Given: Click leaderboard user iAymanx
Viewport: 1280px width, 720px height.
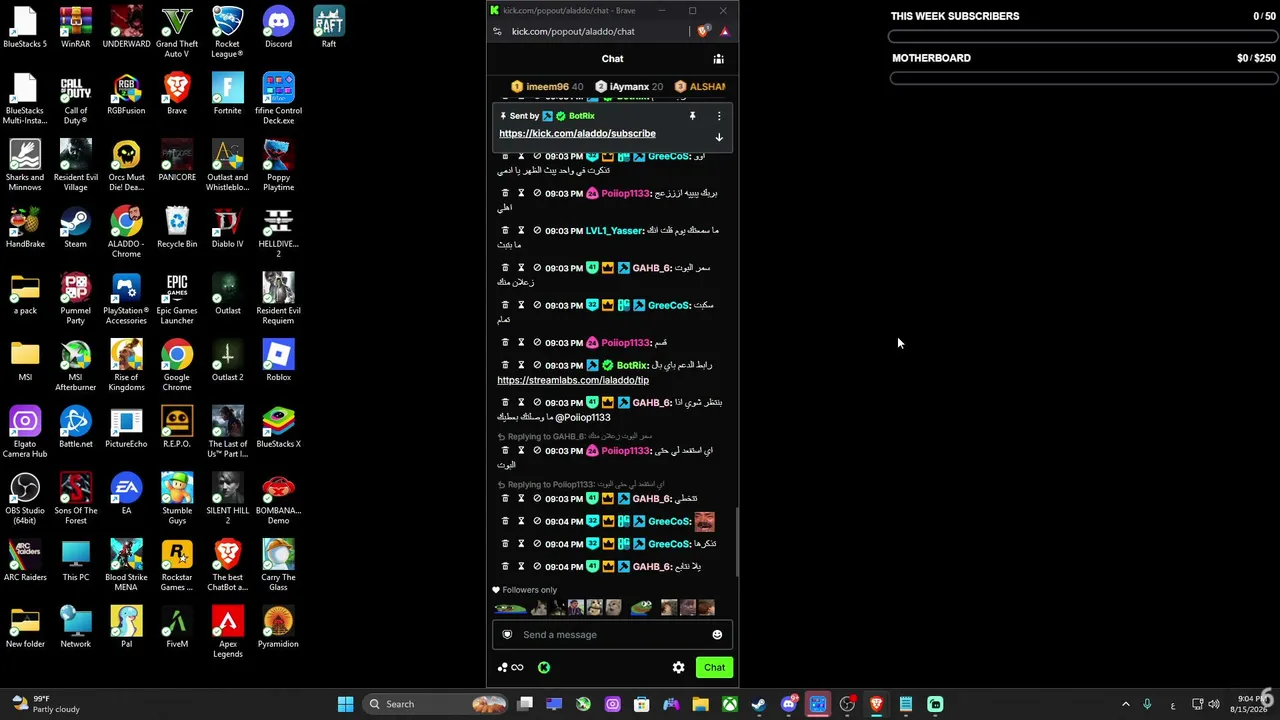Looking at the screenshot, I should click(629, 87).
